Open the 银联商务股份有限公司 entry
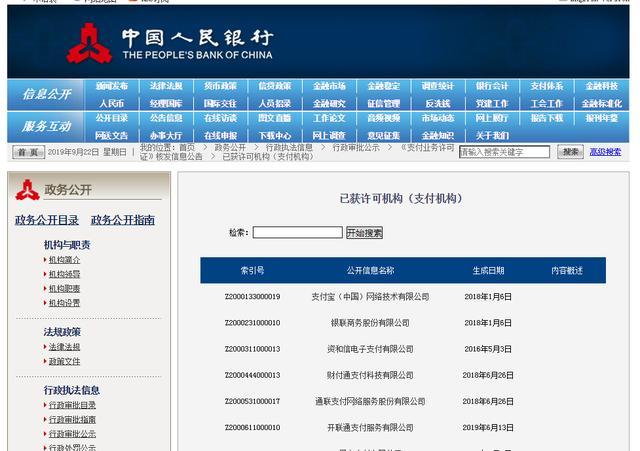Viewport: 640px width, 451px height. click(370, 323)
